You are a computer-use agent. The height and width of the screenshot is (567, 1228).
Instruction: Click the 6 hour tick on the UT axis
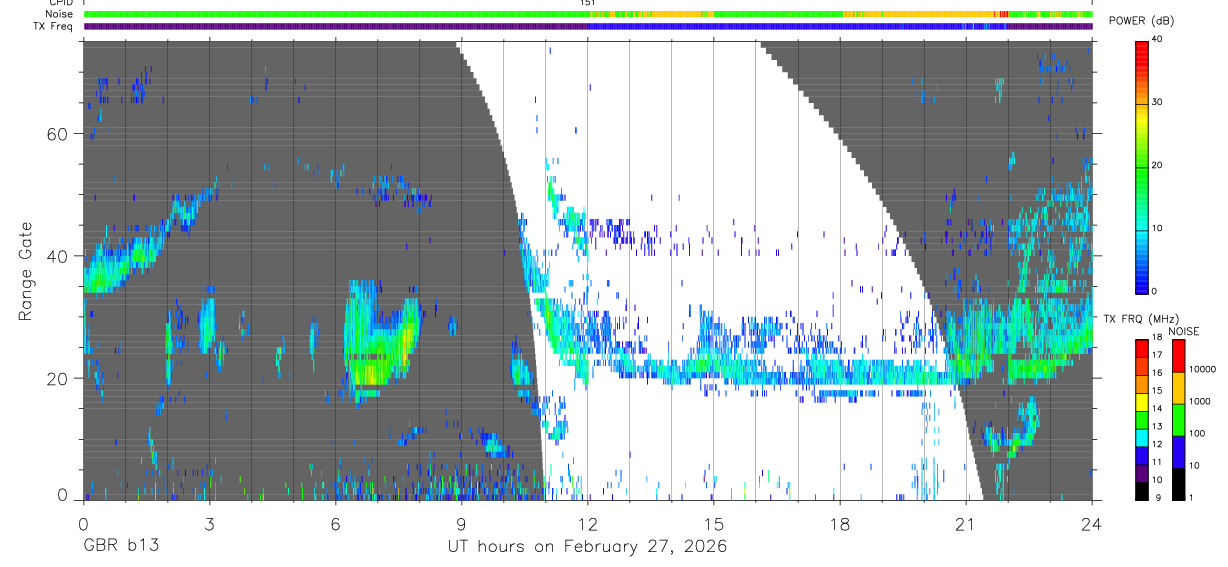[335, 523]
